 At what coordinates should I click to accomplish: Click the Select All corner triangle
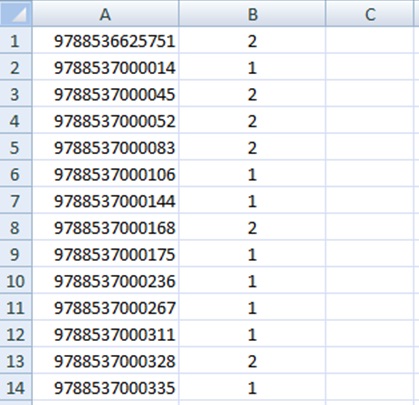coord(16,13)
